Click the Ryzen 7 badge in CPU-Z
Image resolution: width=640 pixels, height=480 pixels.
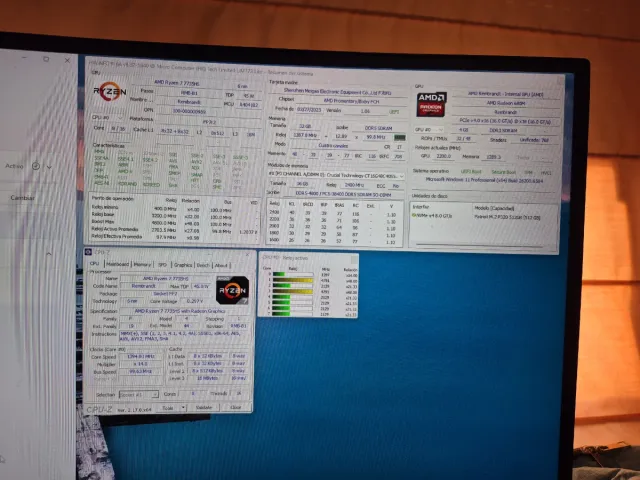coord(233,289)
